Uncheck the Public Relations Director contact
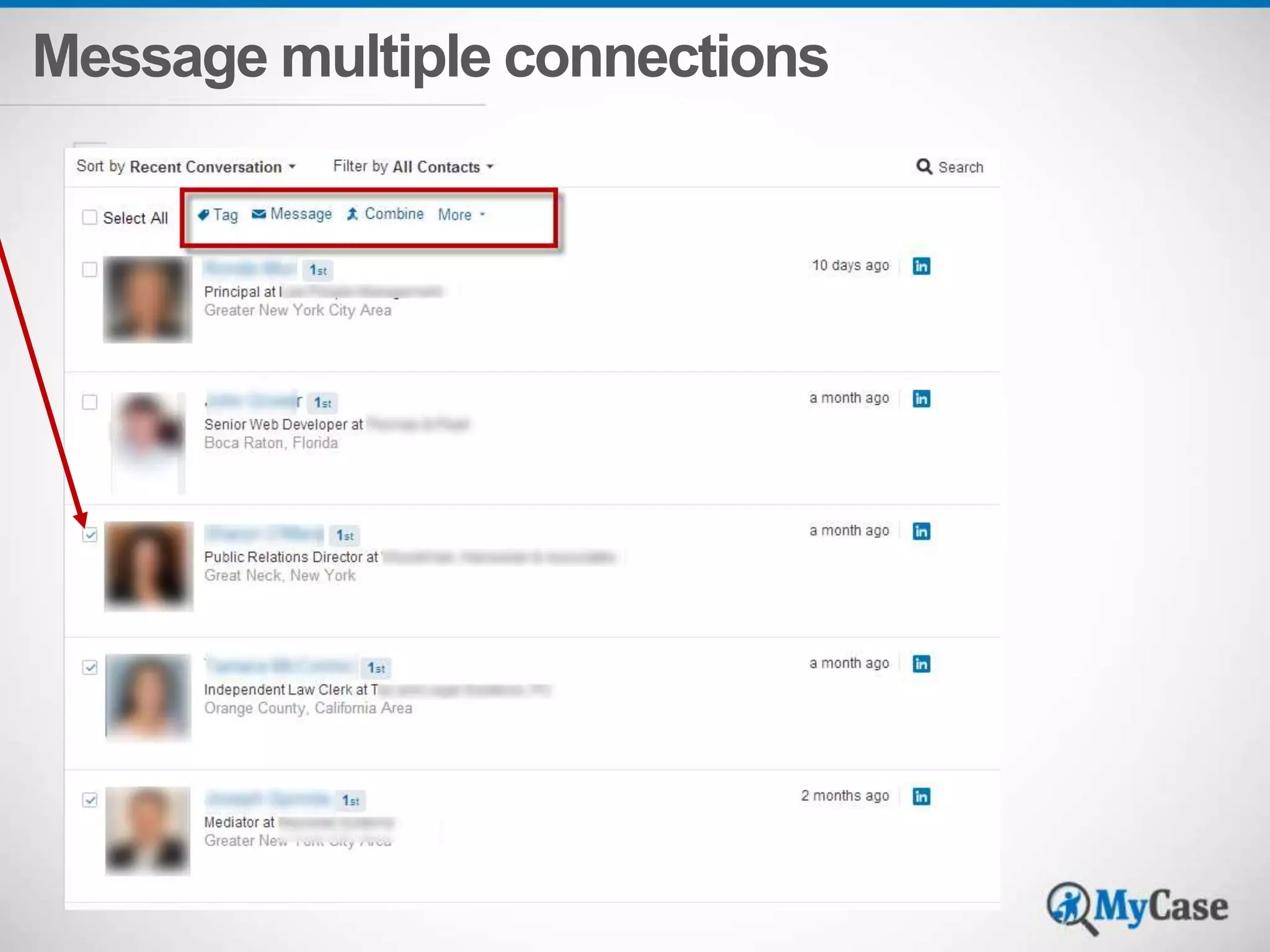 pos(90,535)
